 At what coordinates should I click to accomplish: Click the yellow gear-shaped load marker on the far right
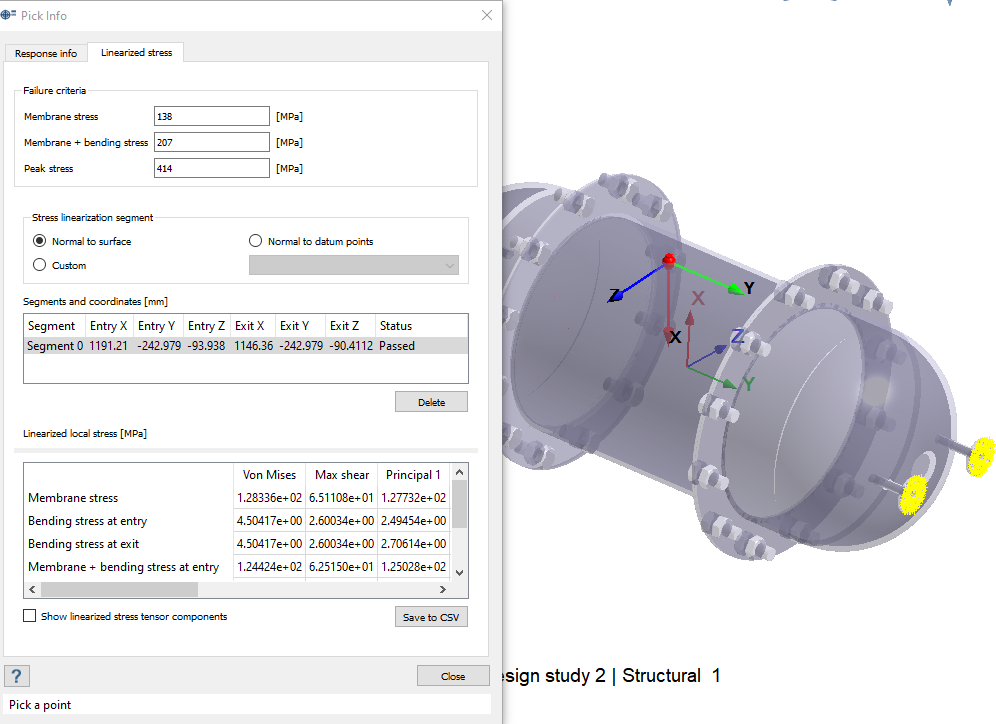[x=984, y=456]
